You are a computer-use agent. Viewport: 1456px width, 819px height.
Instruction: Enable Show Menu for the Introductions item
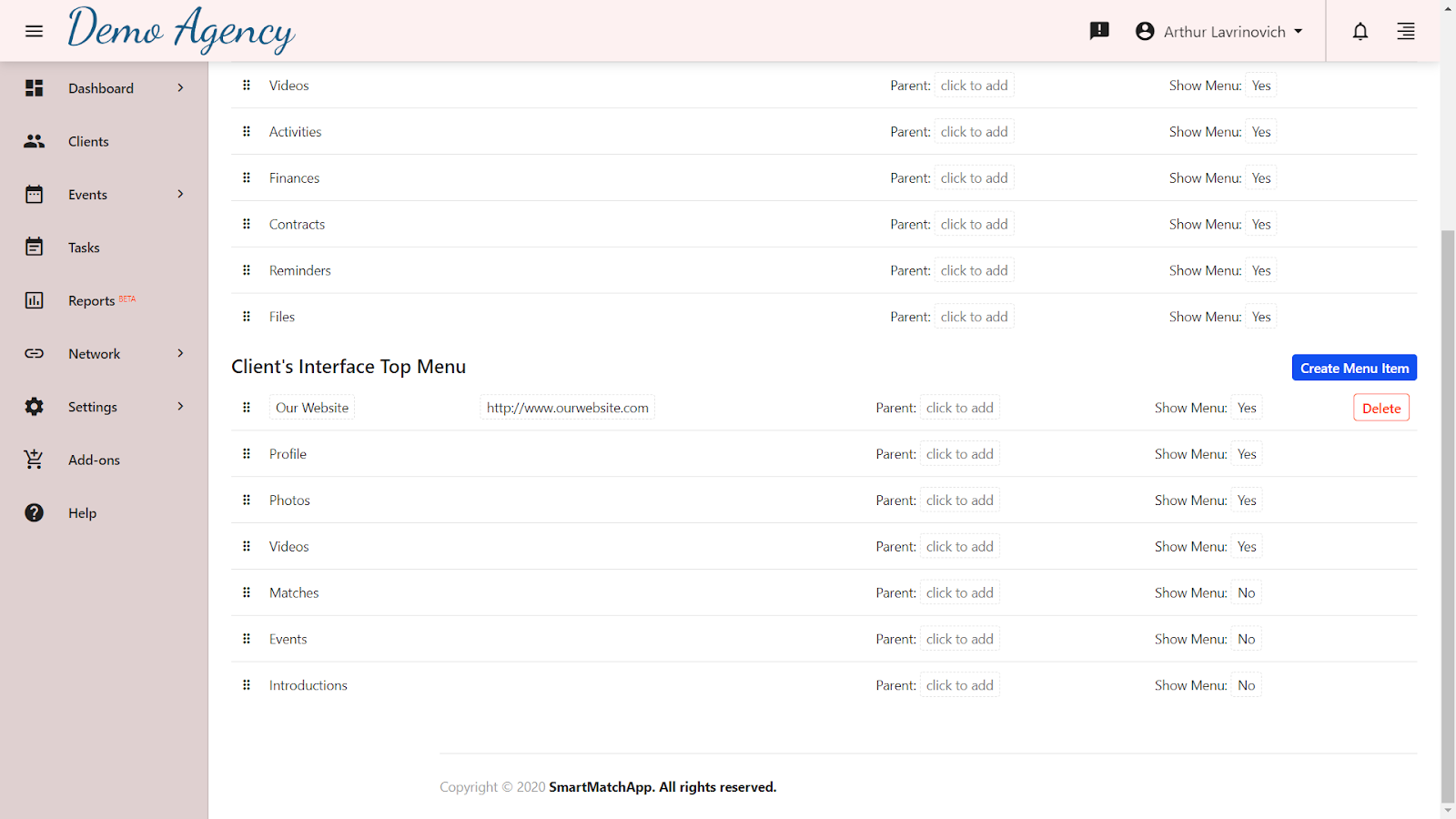[1246, 684]
